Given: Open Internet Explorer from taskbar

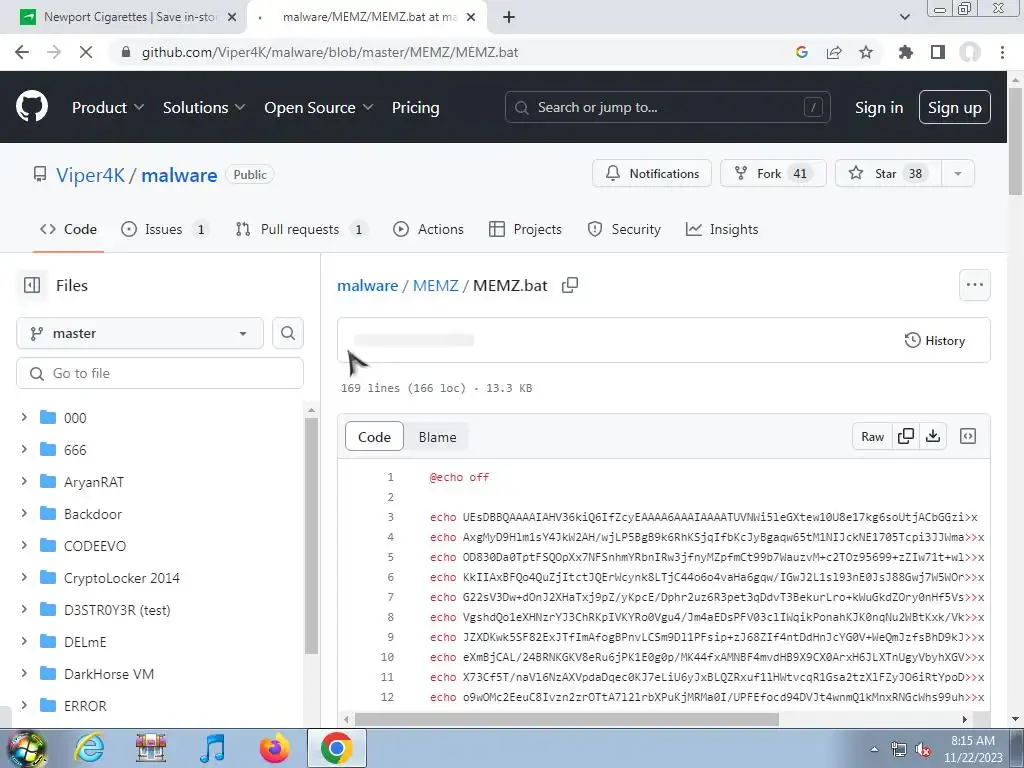Looking at the screenshot, I should click(x=89, y=748).
